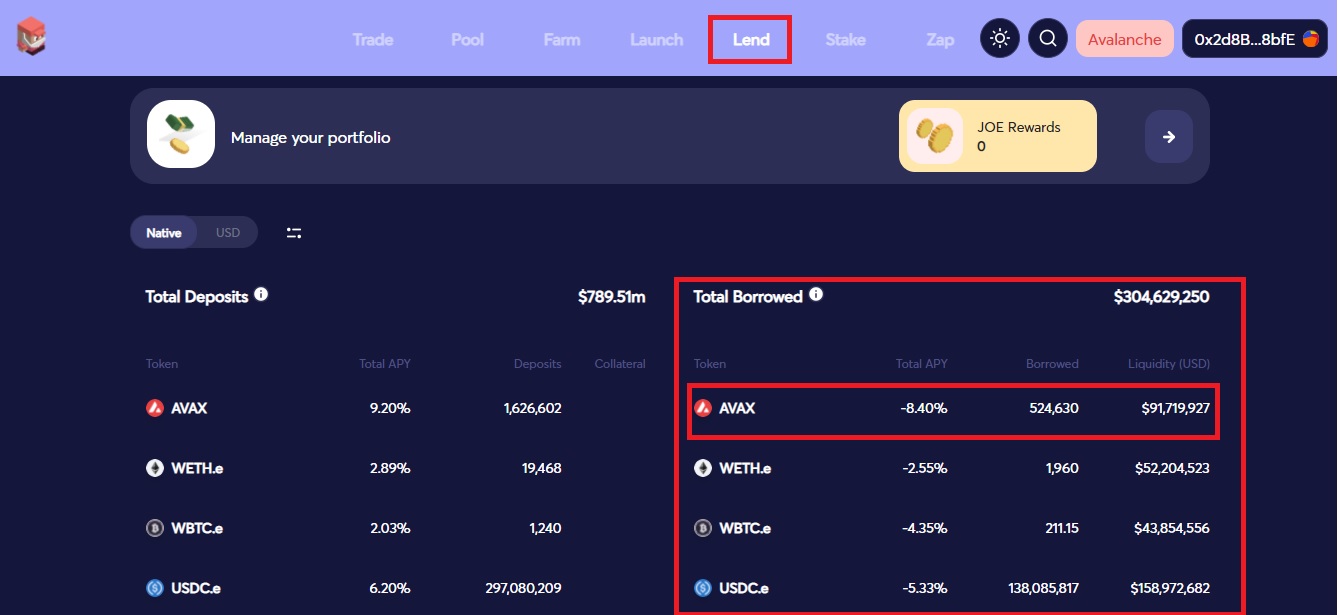Image resolution: width=1340 pixels, height=615 pixels.
Task: Open the Avalanche network selector
Action: pyautogui.click(x=1124, y=39)
